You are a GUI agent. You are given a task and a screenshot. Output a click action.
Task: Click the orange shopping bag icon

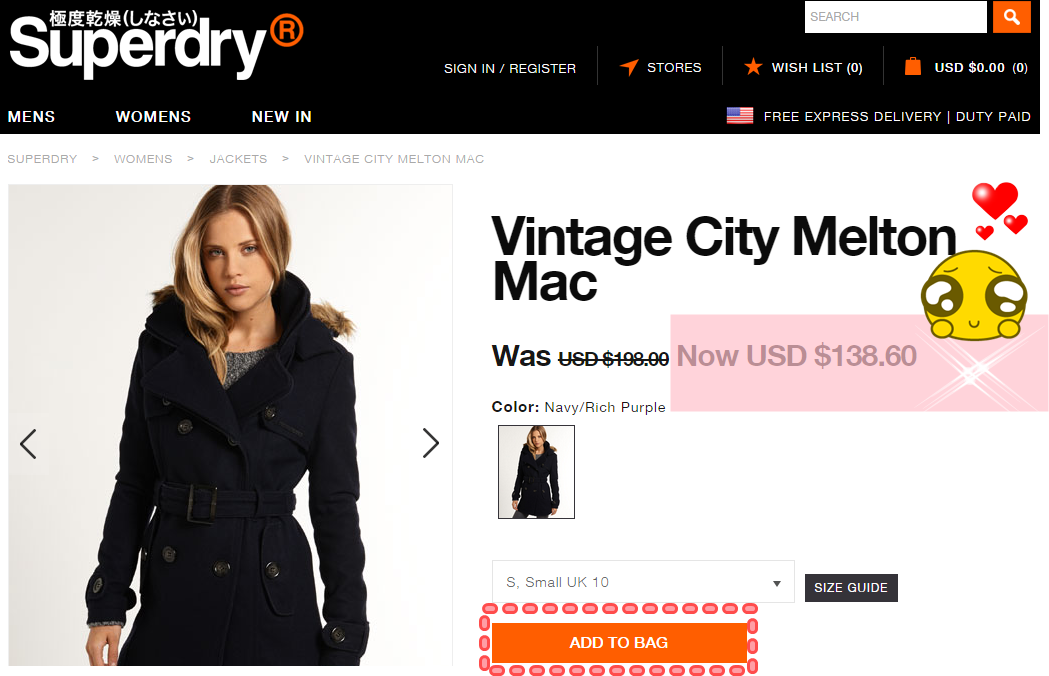[x=913, y=66]
